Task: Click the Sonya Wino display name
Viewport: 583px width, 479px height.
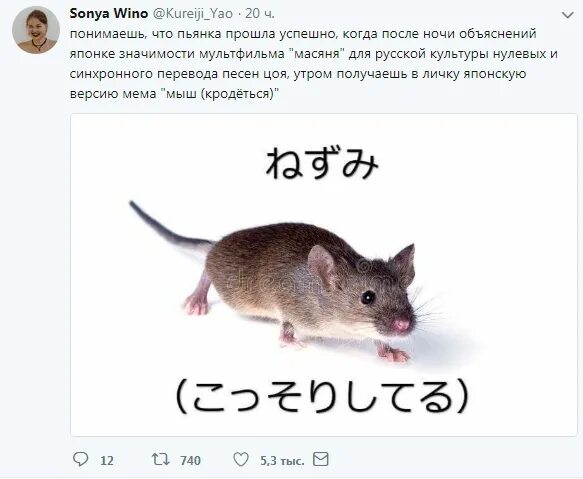Action: (x=109, y=13)
